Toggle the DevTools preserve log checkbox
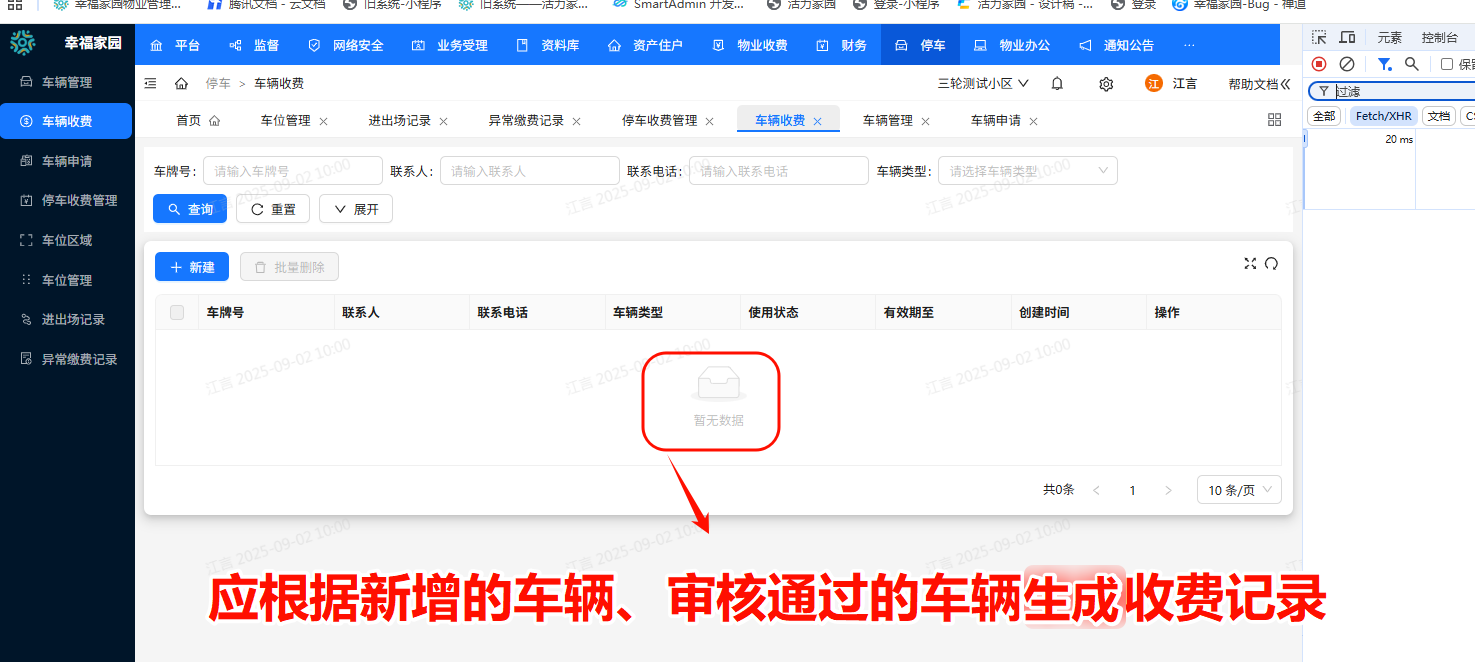This screenshot has height=662, width=1475. pos(1446,64)
